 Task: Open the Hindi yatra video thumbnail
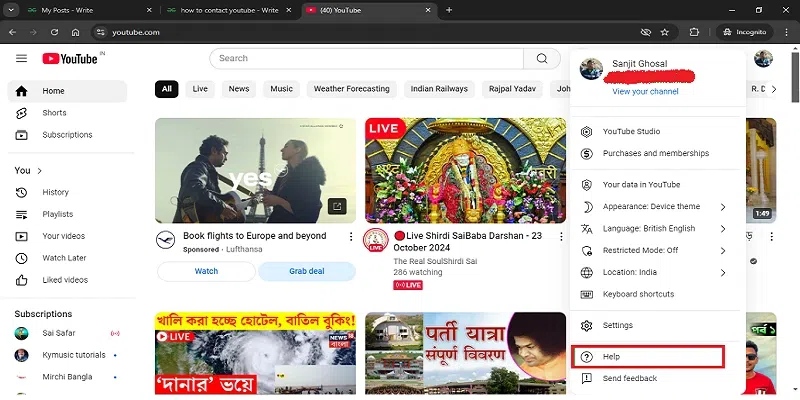(465, 353)
